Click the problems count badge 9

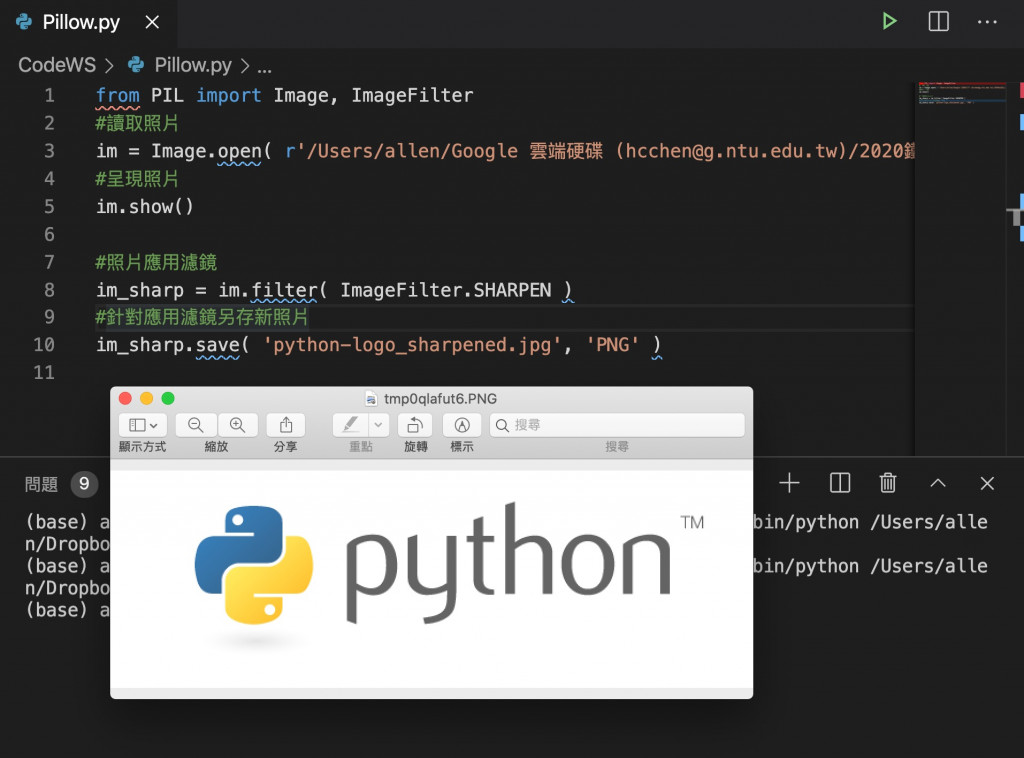84,484
